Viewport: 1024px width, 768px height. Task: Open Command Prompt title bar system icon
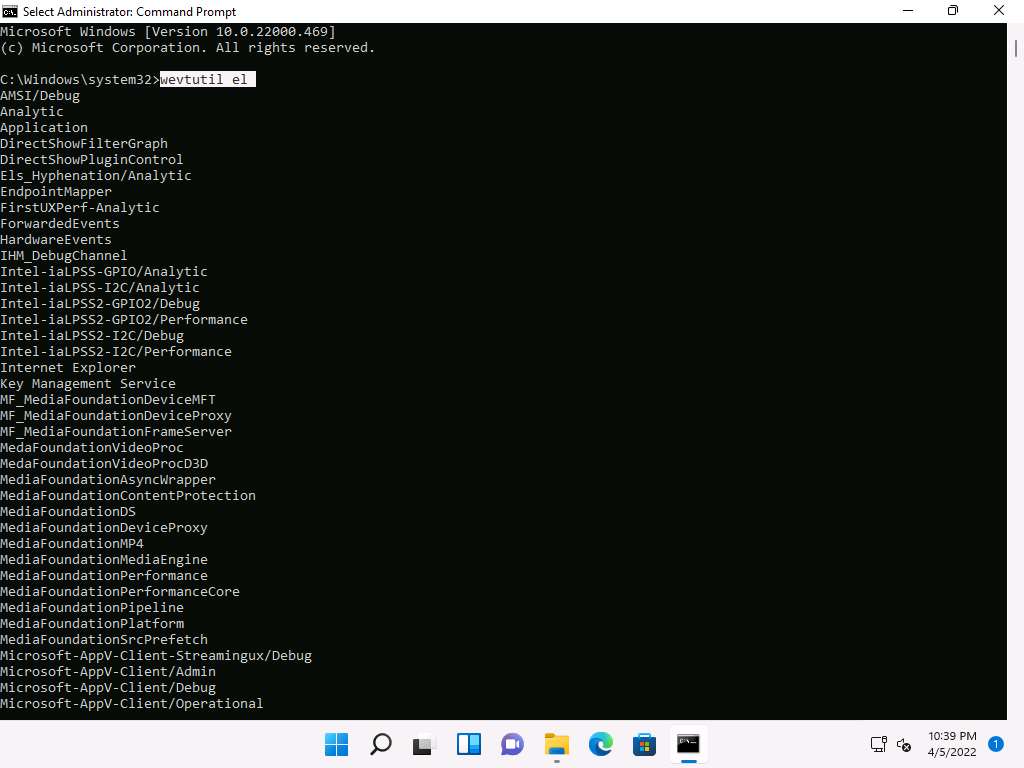click(x=11, y=11)
